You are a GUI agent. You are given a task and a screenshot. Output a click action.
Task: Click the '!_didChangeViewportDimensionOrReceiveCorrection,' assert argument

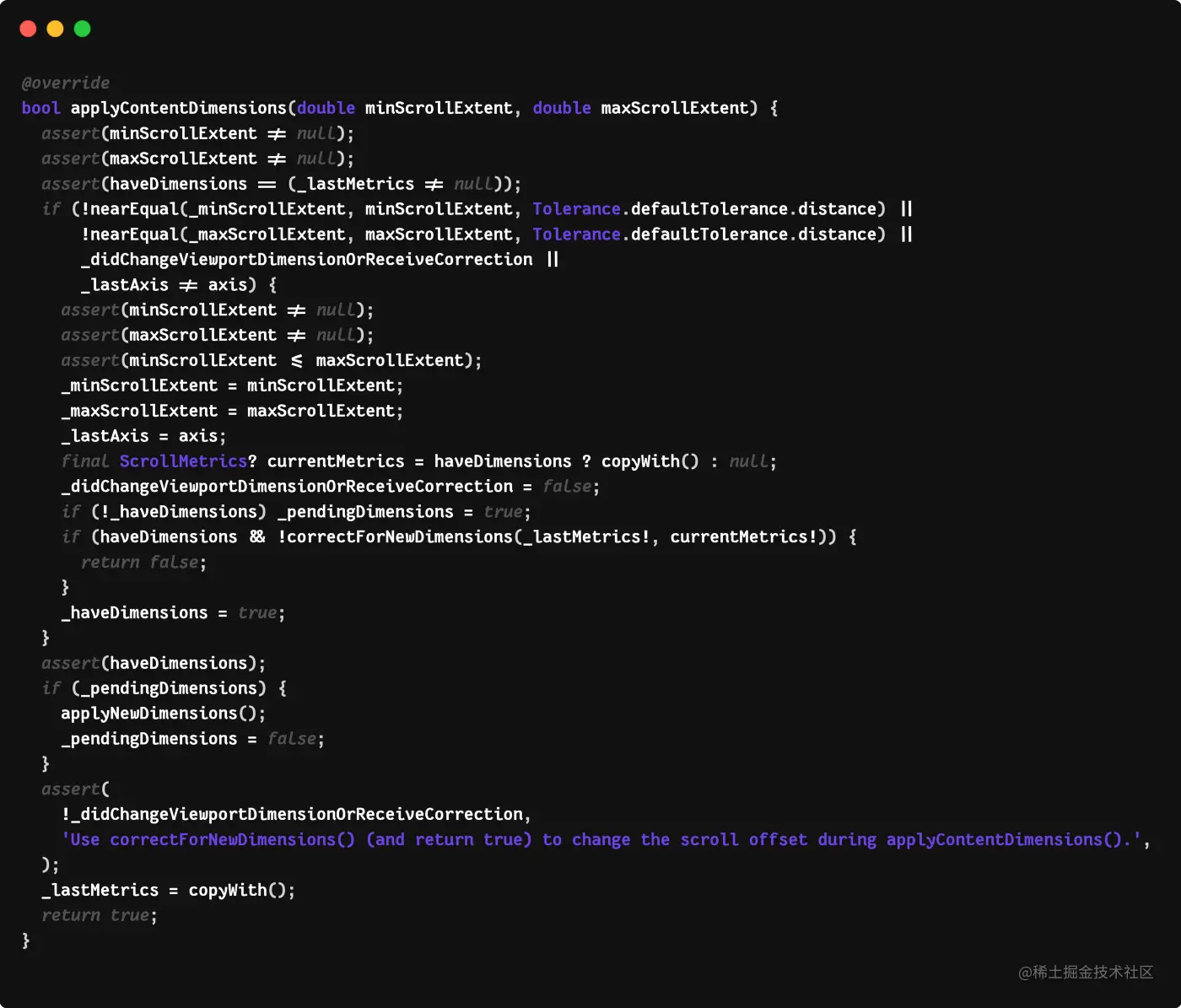pos(296,814)
